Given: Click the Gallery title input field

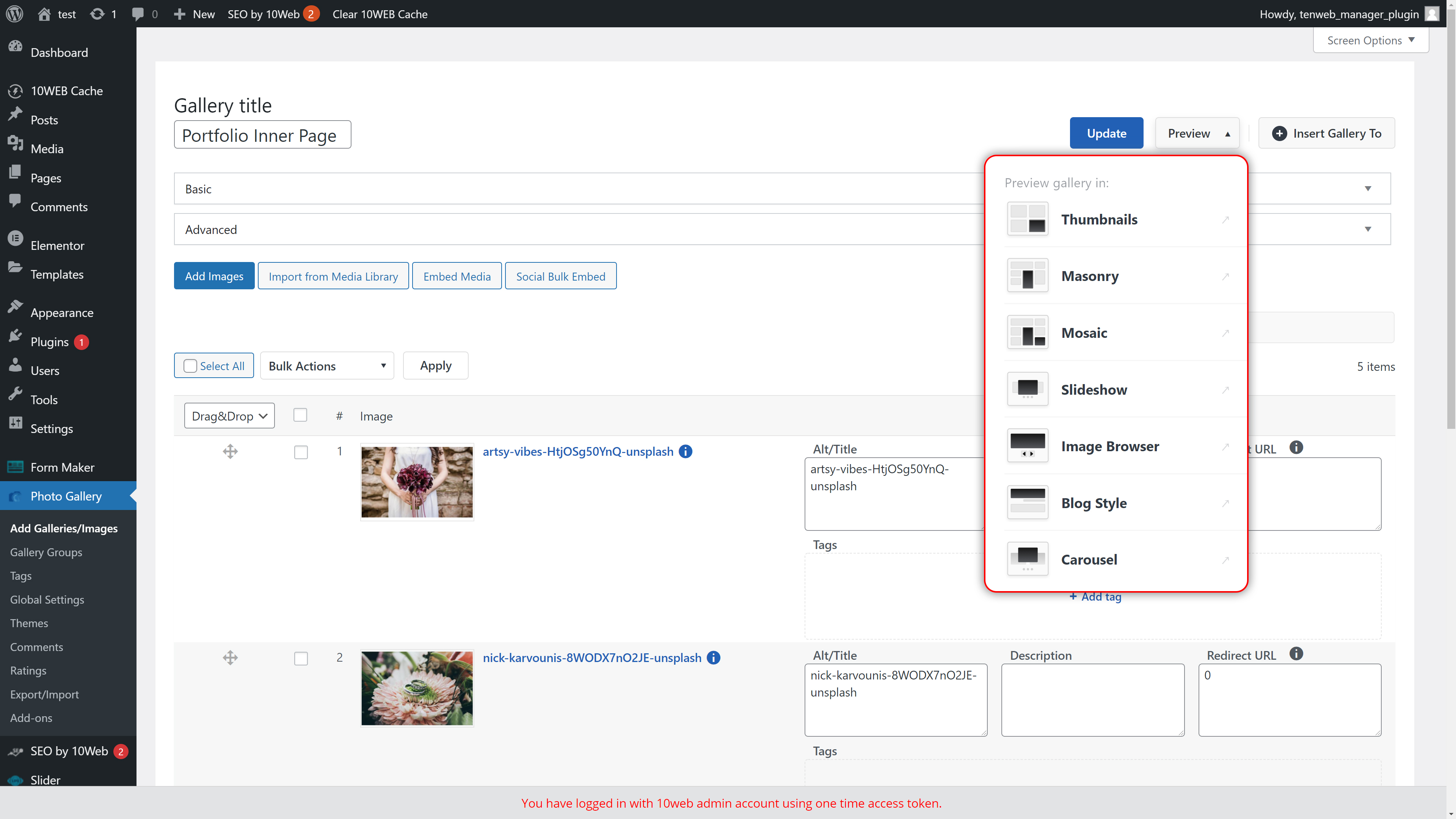Looking at the screenshot, I should (262, 135).
